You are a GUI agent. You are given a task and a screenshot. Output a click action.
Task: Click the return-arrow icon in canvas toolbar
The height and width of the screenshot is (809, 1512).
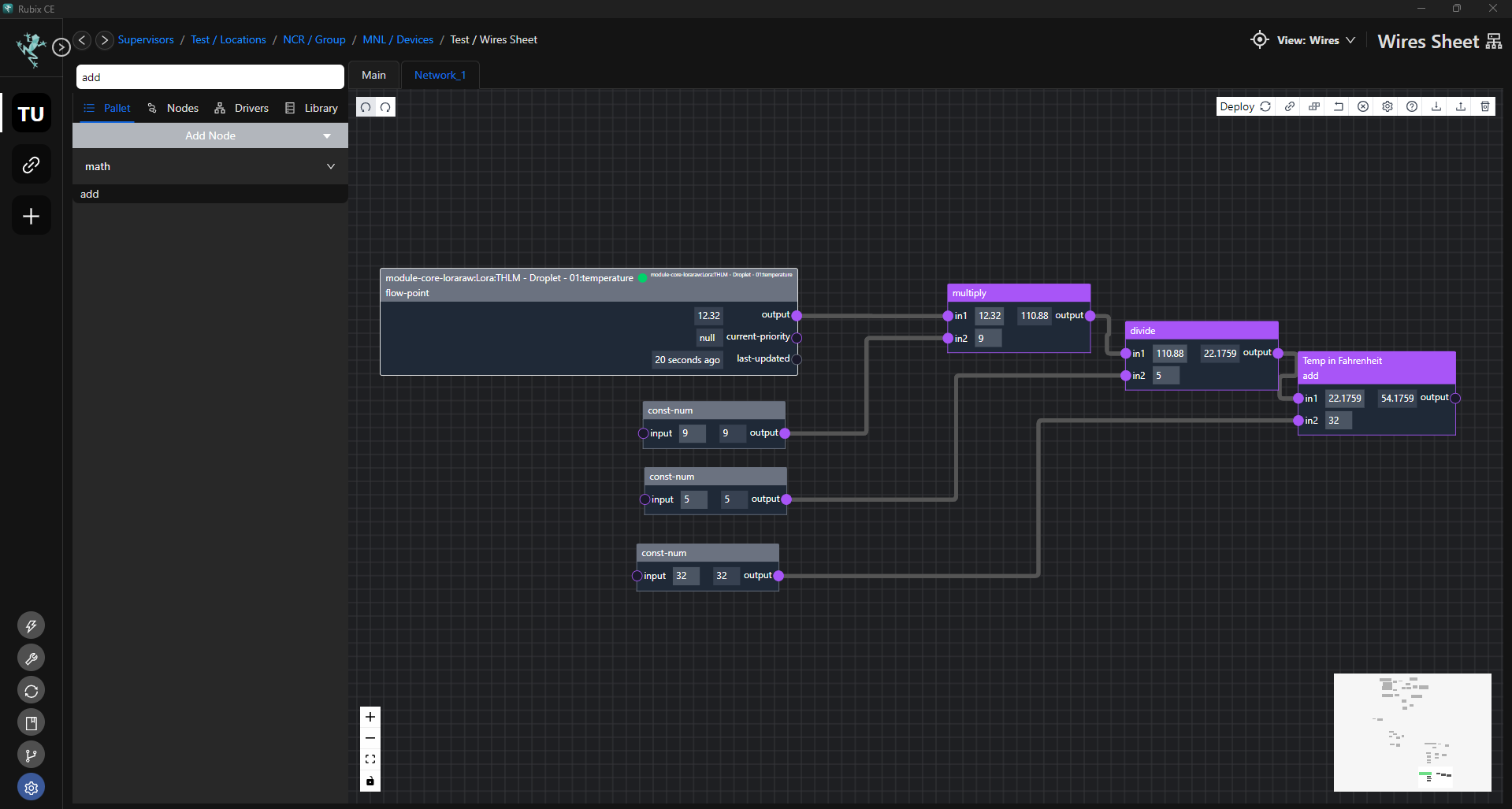pyautogui.click(x=1339, y=106)
